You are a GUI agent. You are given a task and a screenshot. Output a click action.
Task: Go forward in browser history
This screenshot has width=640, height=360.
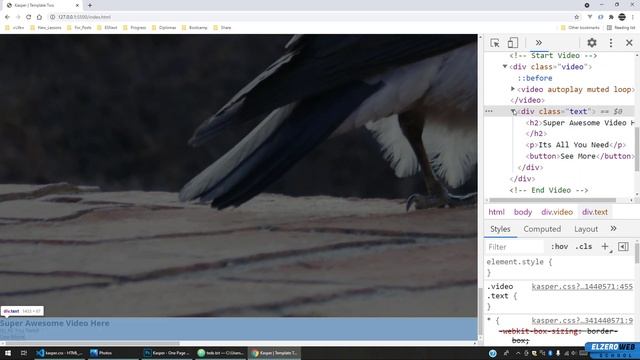[x=18, y=17]
